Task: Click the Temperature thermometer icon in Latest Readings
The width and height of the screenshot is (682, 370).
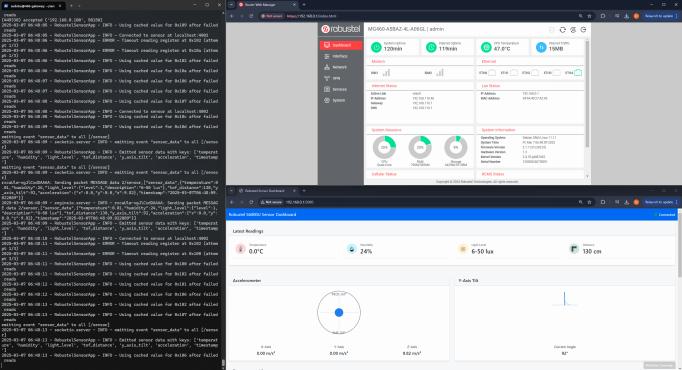Action: (241, 249)
